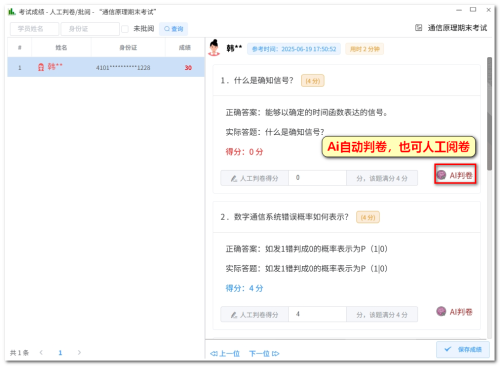Click the 成绩 column header
The height and width of the screenshot is (366, 500).
click(x=185, y=48)
